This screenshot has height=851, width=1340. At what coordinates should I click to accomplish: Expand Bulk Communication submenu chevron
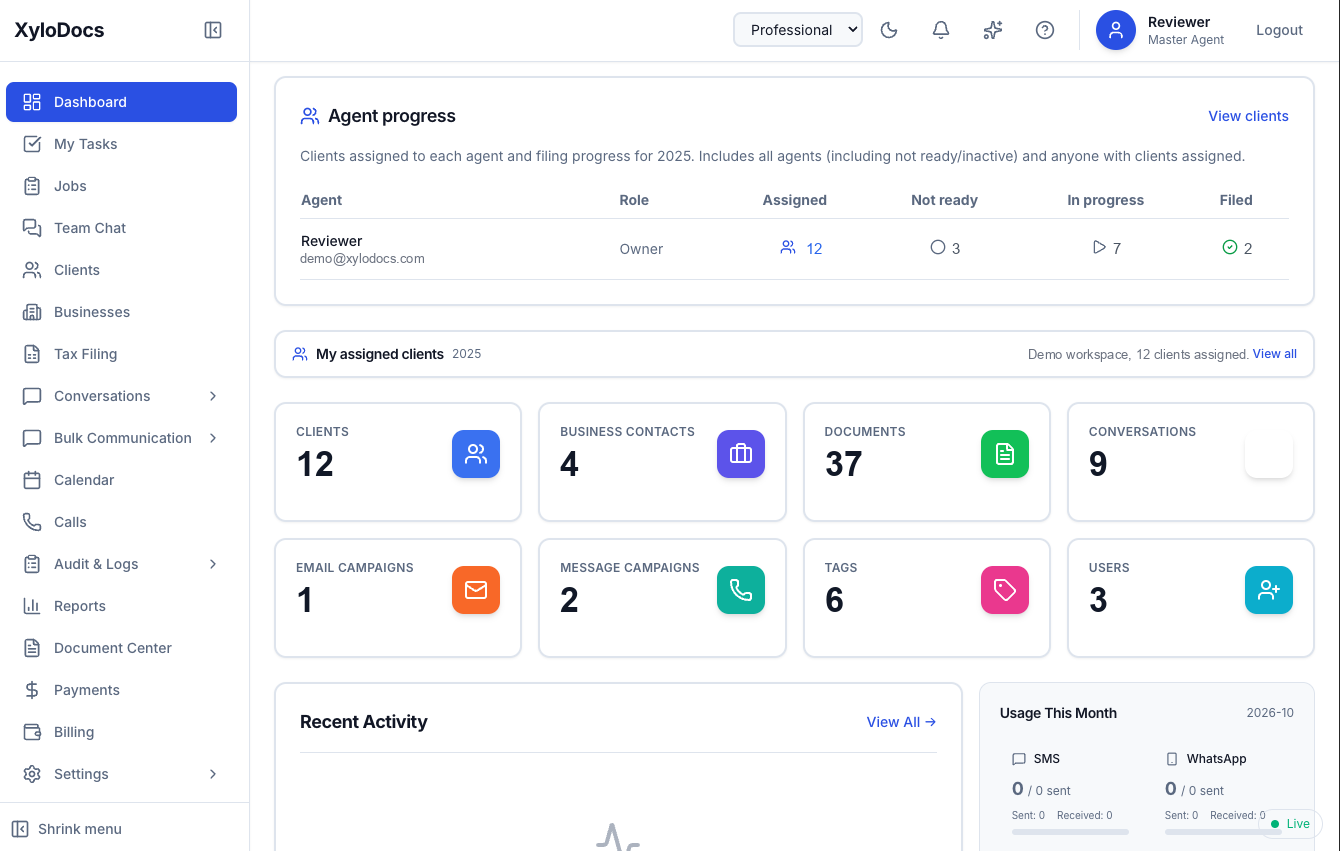pyautogui.click(x=213, y=438)
